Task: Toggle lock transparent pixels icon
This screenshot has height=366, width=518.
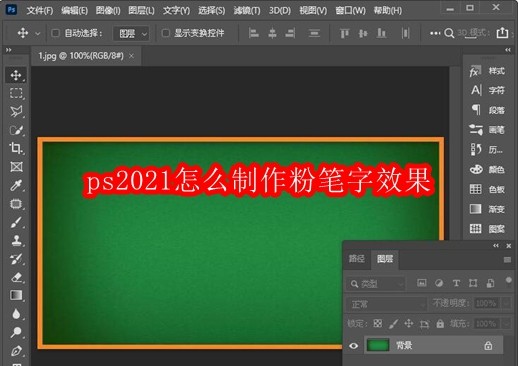Action: pyautogui.click(x=378, y=323)
